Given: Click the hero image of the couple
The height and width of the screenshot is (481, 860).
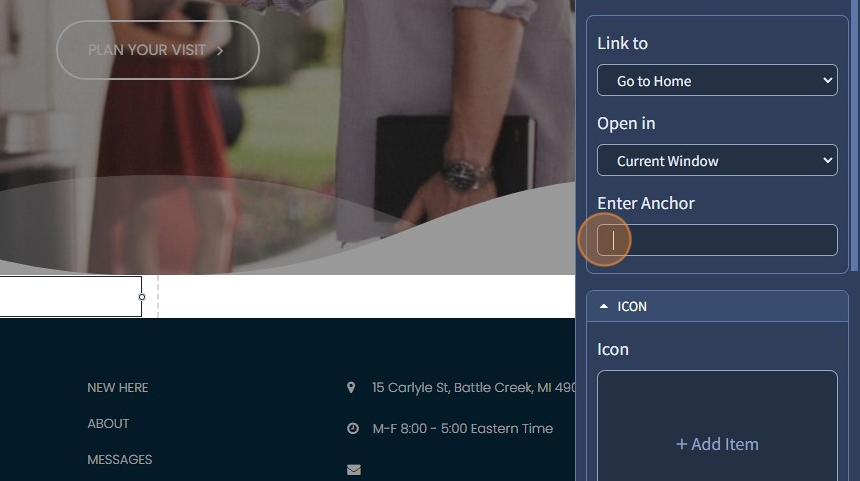Looking at the screenshot, I should coord(287,137).
